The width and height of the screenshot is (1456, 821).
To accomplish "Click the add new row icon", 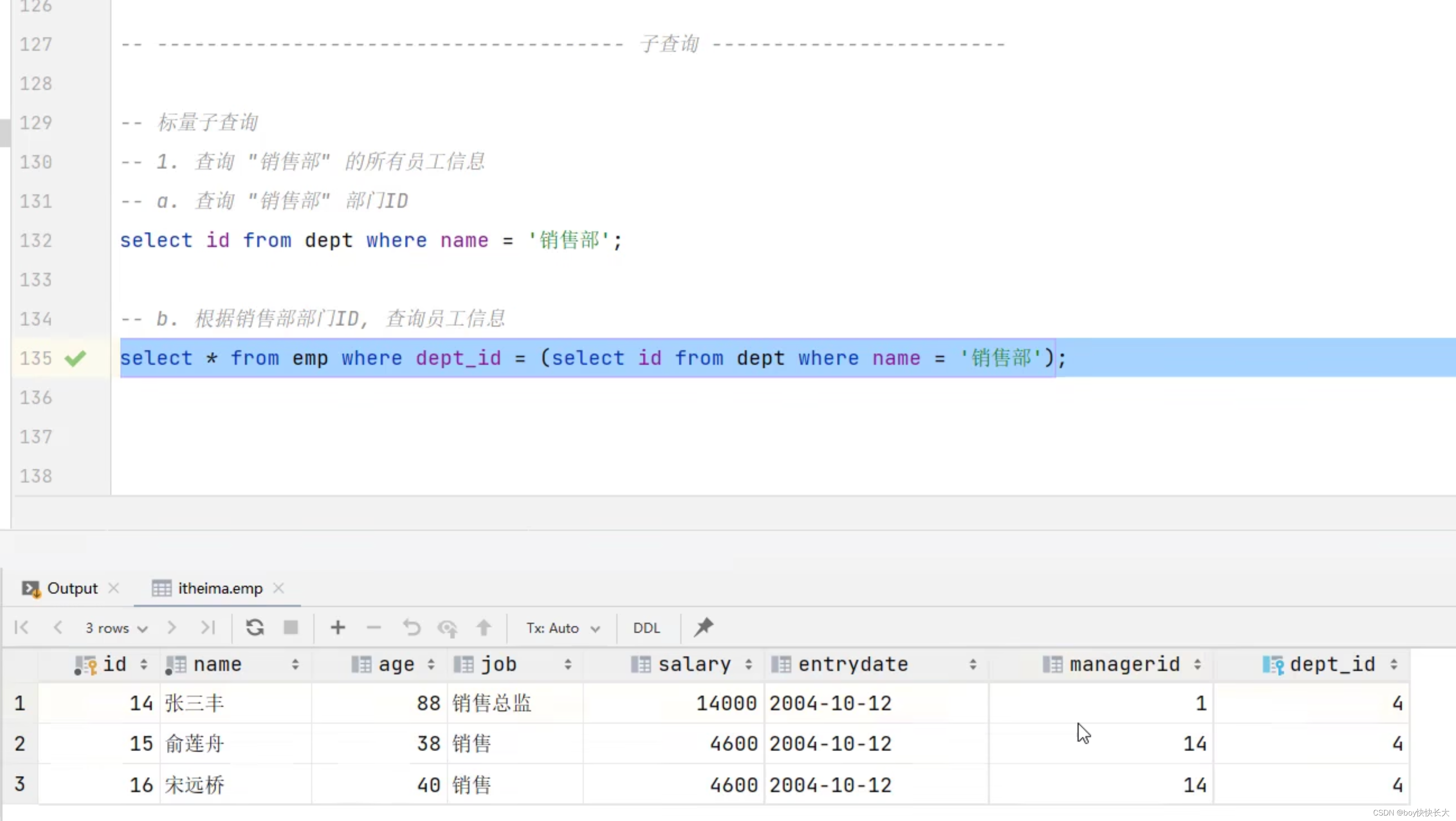I will pos(337,627).
